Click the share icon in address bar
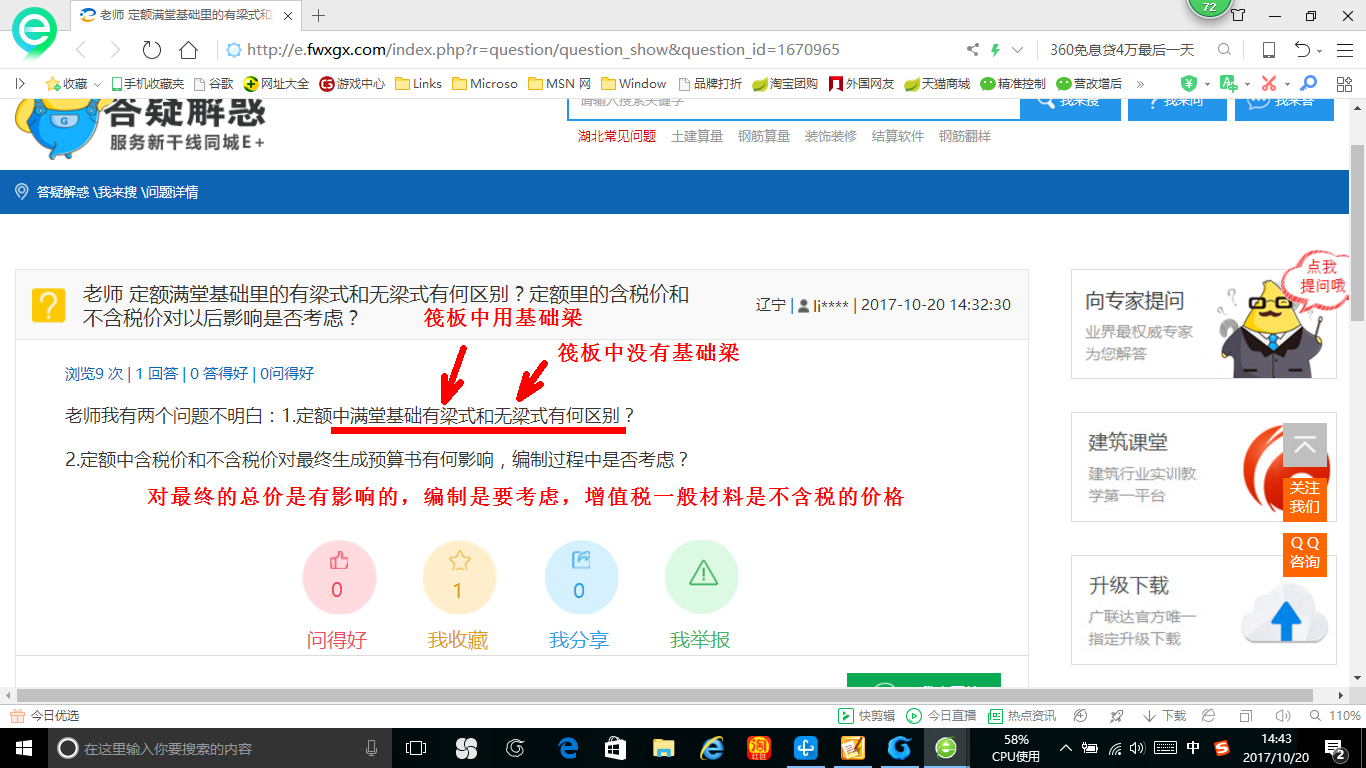Viewport: 1366px width, 768px height. coord(973,49)
